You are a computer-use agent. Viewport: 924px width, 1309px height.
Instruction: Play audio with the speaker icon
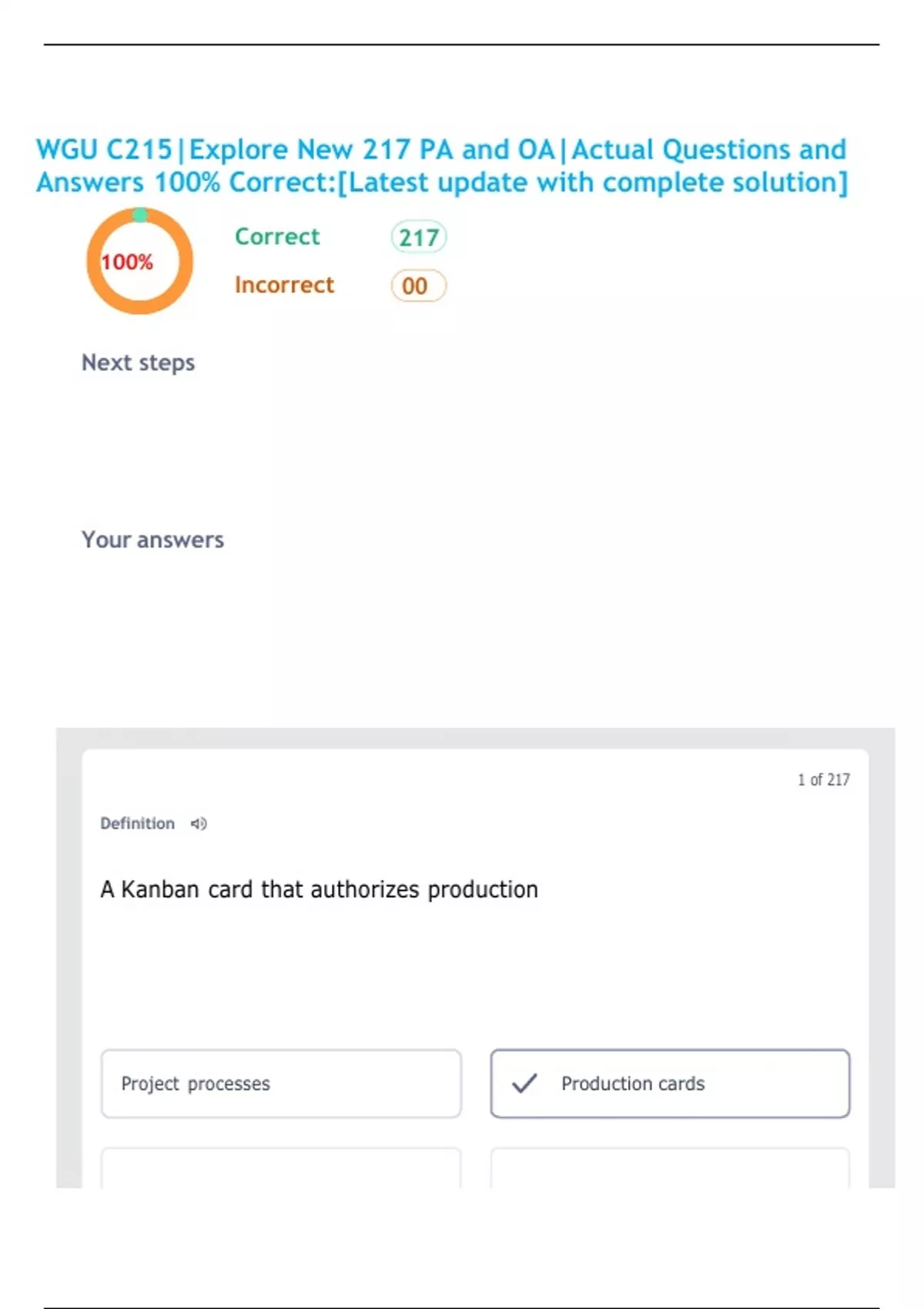click(199, 824)
